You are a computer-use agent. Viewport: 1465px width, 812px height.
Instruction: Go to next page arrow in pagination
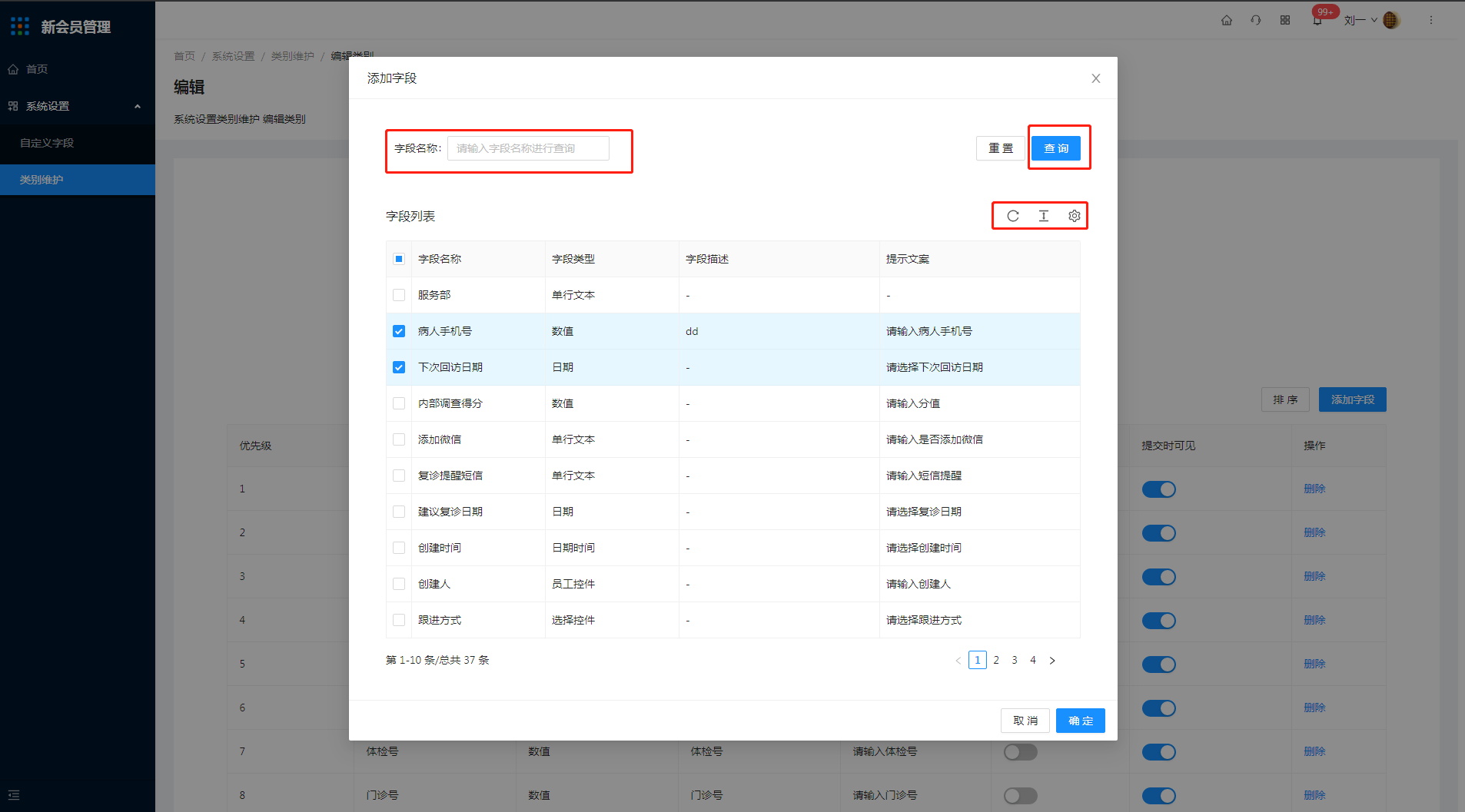click(1052, 660)
